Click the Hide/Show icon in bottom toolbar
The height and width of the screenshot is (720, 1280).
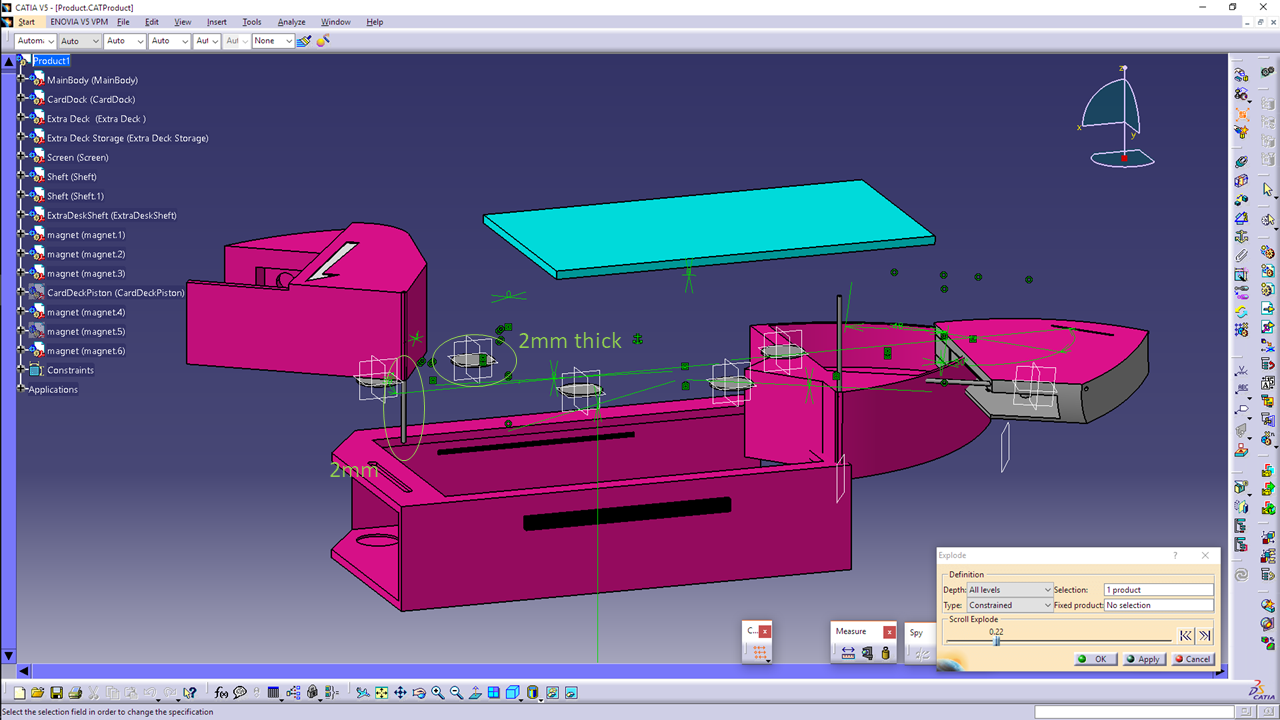(551, 692)
